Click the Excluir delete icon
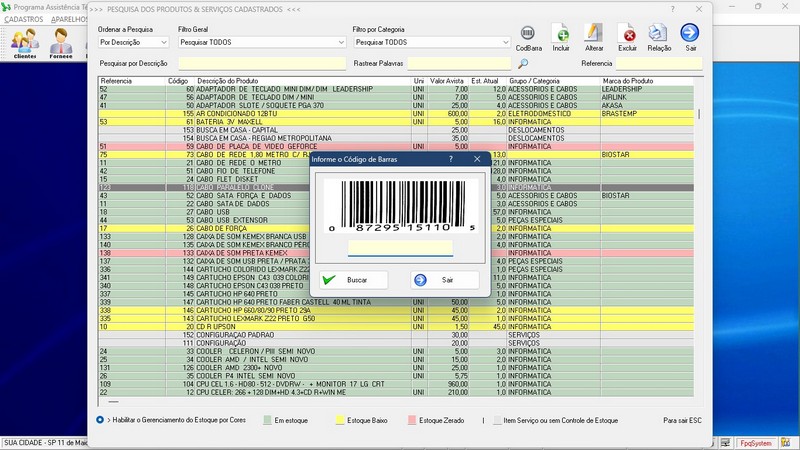Screen dimensions: 800x450 coord(627,34)
